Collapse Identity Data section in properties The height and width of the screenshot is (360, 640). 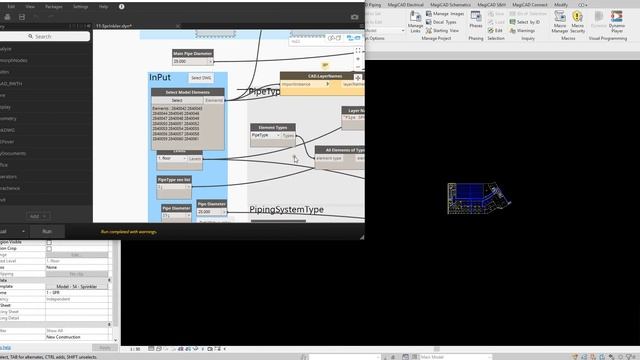[109, 280]
